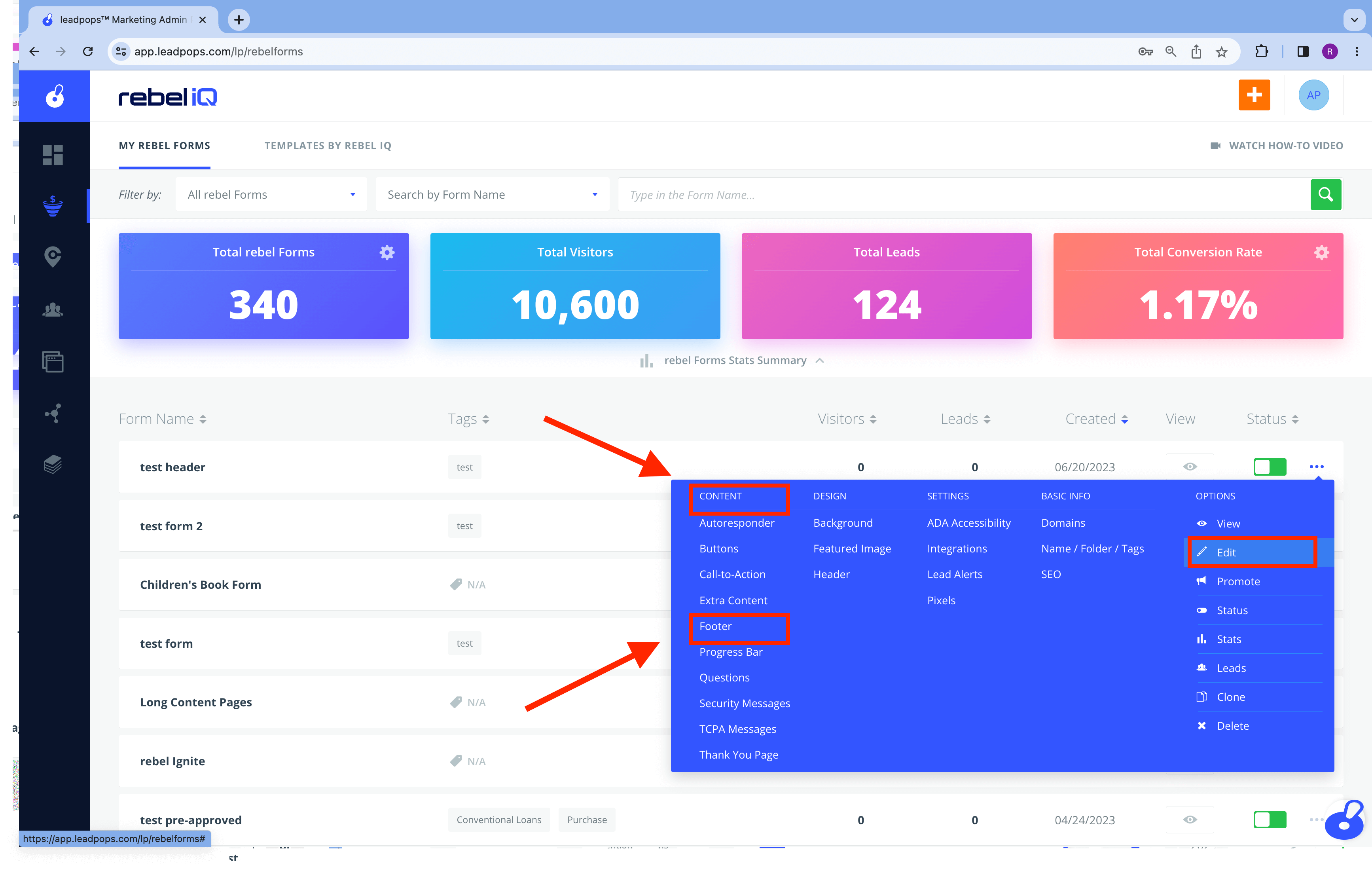Go back in browser history
The image size is (1372, 869).
(34, 51)
